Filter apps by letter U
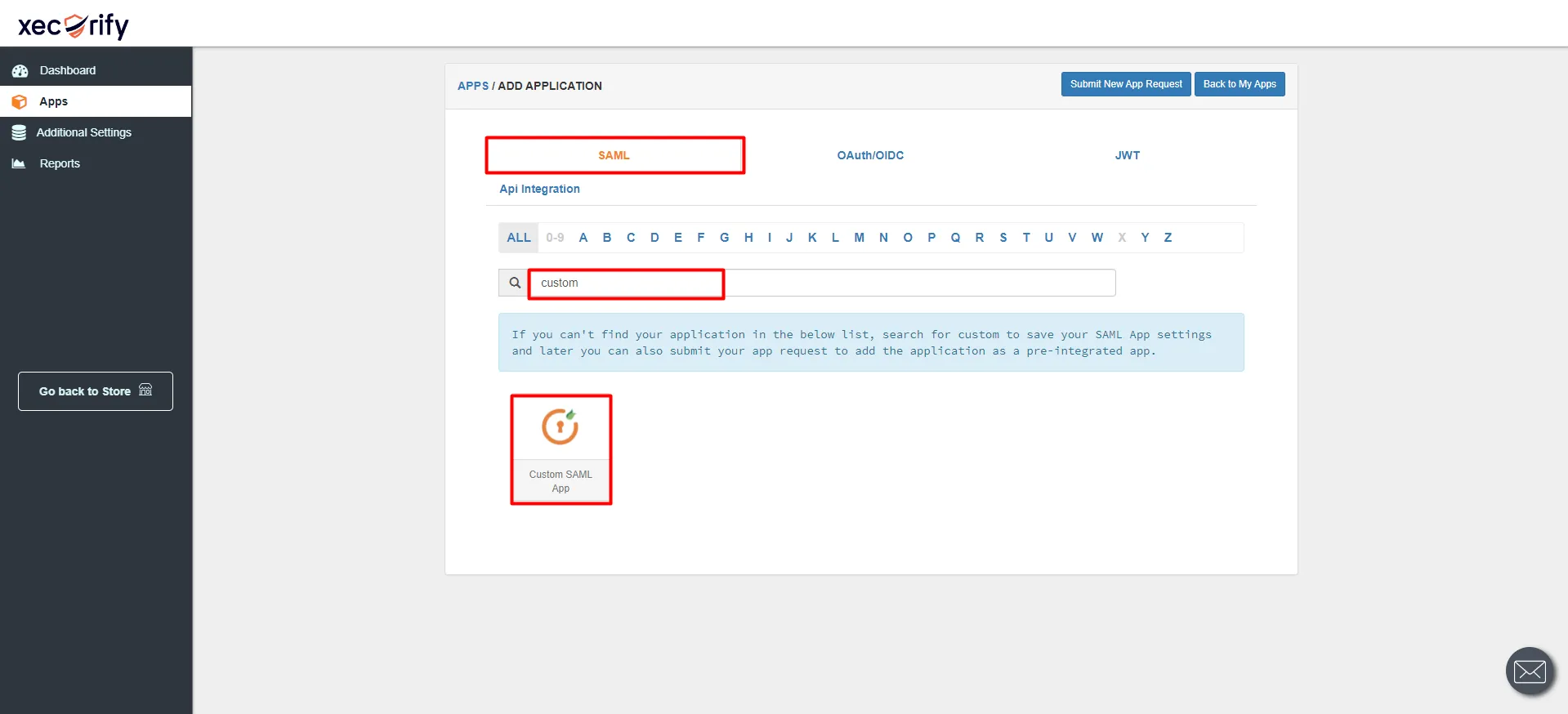The image size is (1568, 714). click(x=1049, y=238)
